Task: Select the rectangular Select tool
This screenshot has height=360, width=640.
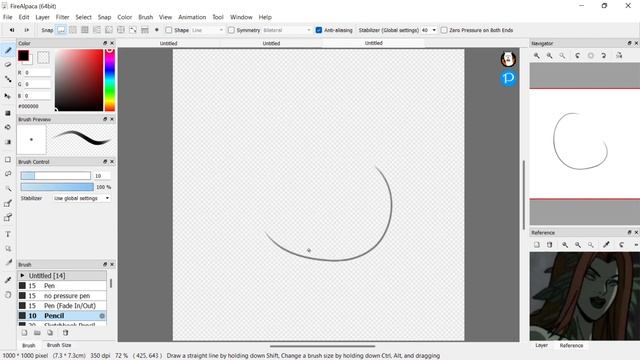Action: 8,159
